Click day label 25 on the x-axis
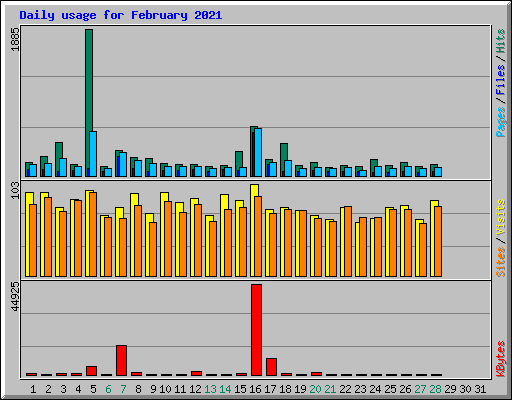Viewport: 512px width, 400px height. (x=390, y=389)
